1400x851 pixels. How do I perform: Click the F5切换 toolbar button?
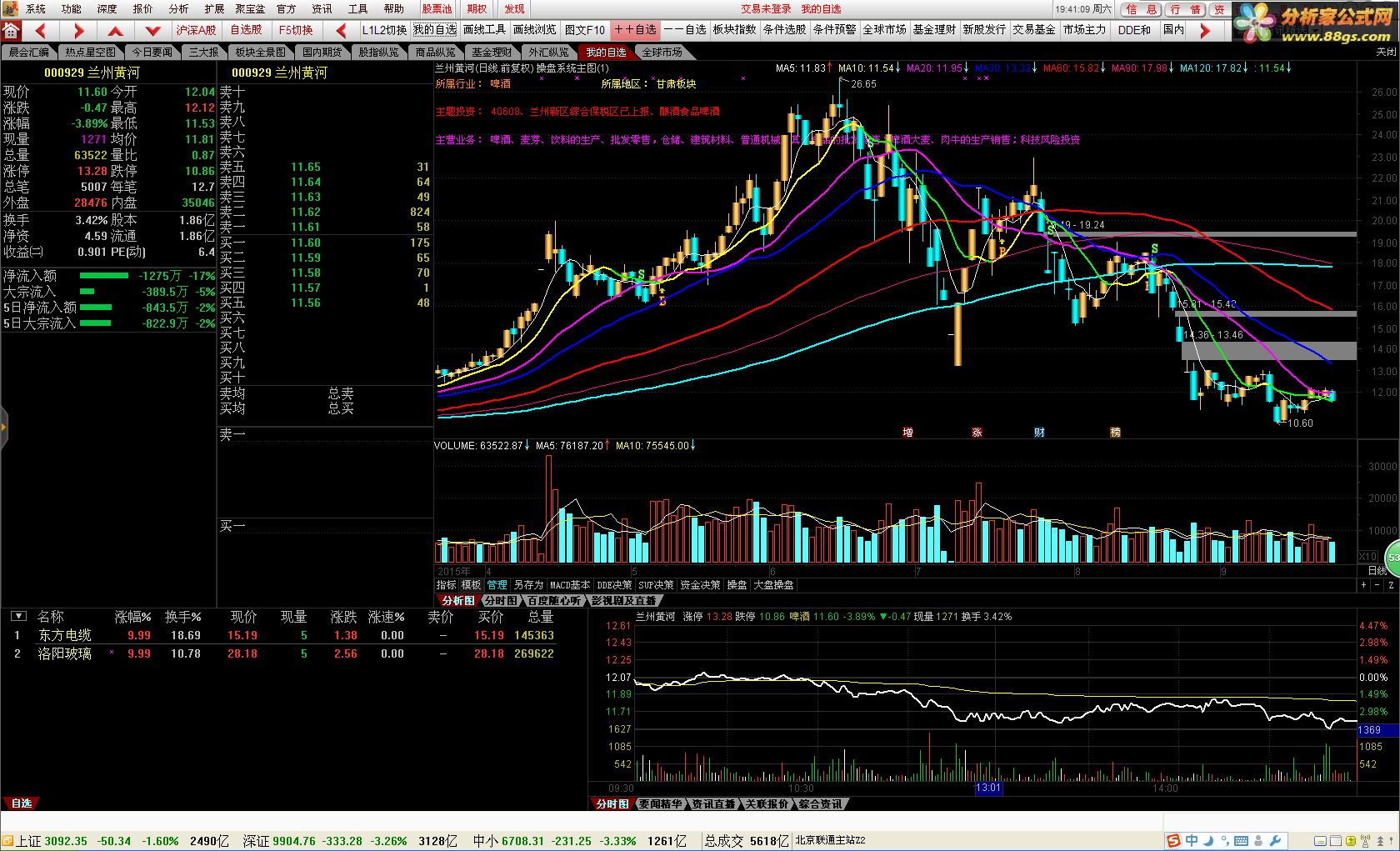(296, 30)
